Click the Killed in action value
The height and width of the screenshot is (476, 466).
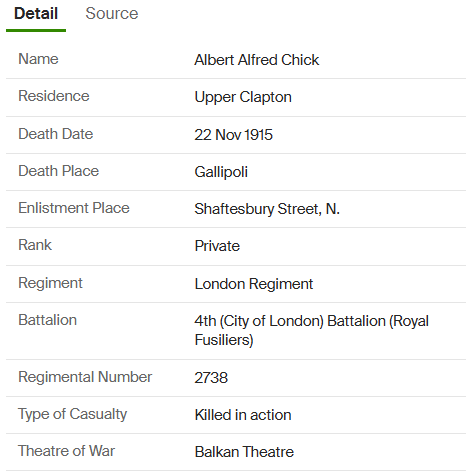coord(243,415)
